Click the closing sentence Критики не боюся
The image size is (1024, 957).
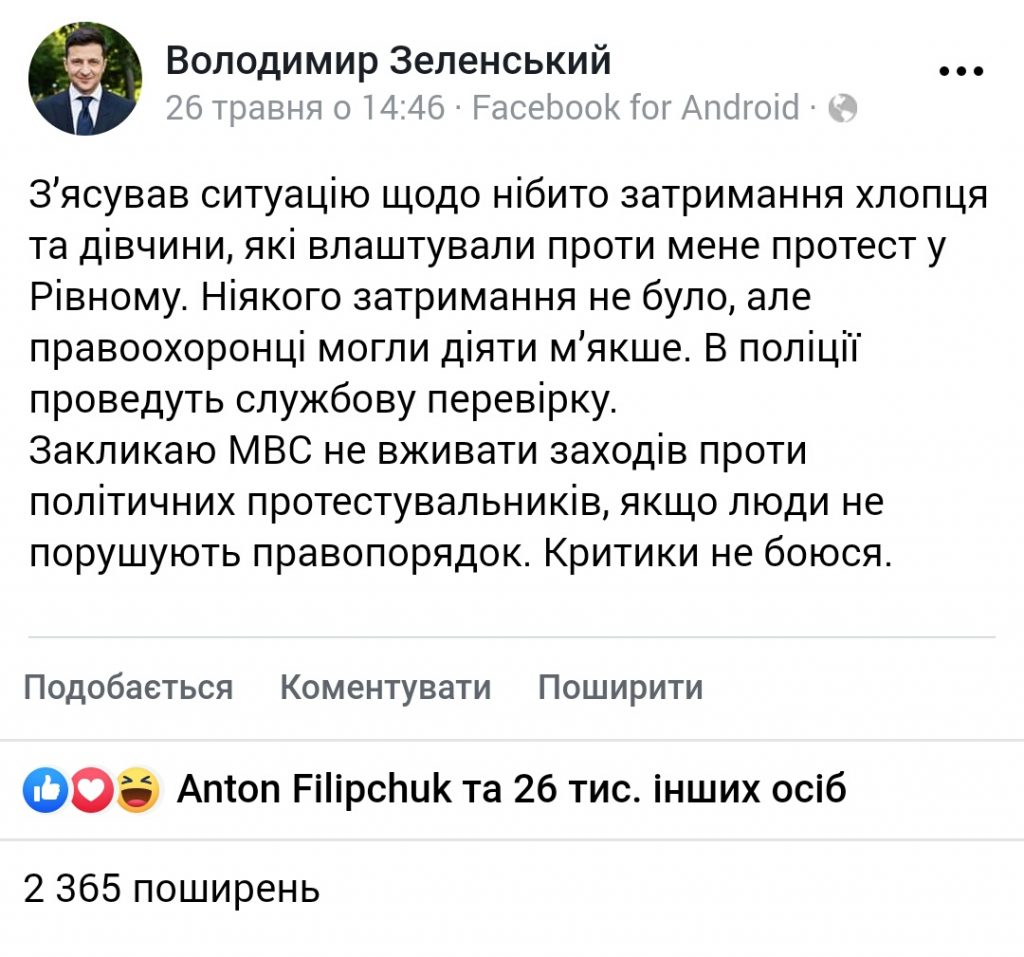pos(718,554)
